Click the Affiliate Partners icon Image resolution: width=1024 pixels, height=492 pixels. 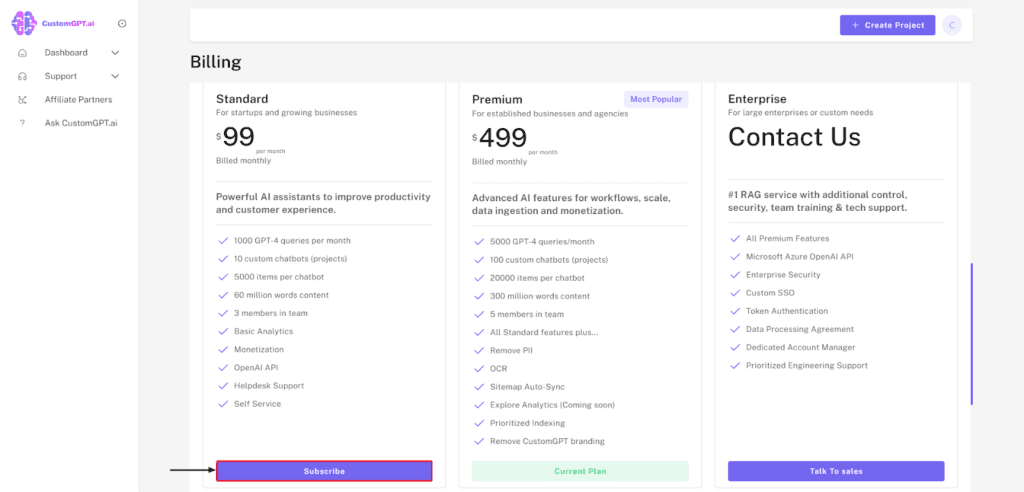(x=22, y=100)
